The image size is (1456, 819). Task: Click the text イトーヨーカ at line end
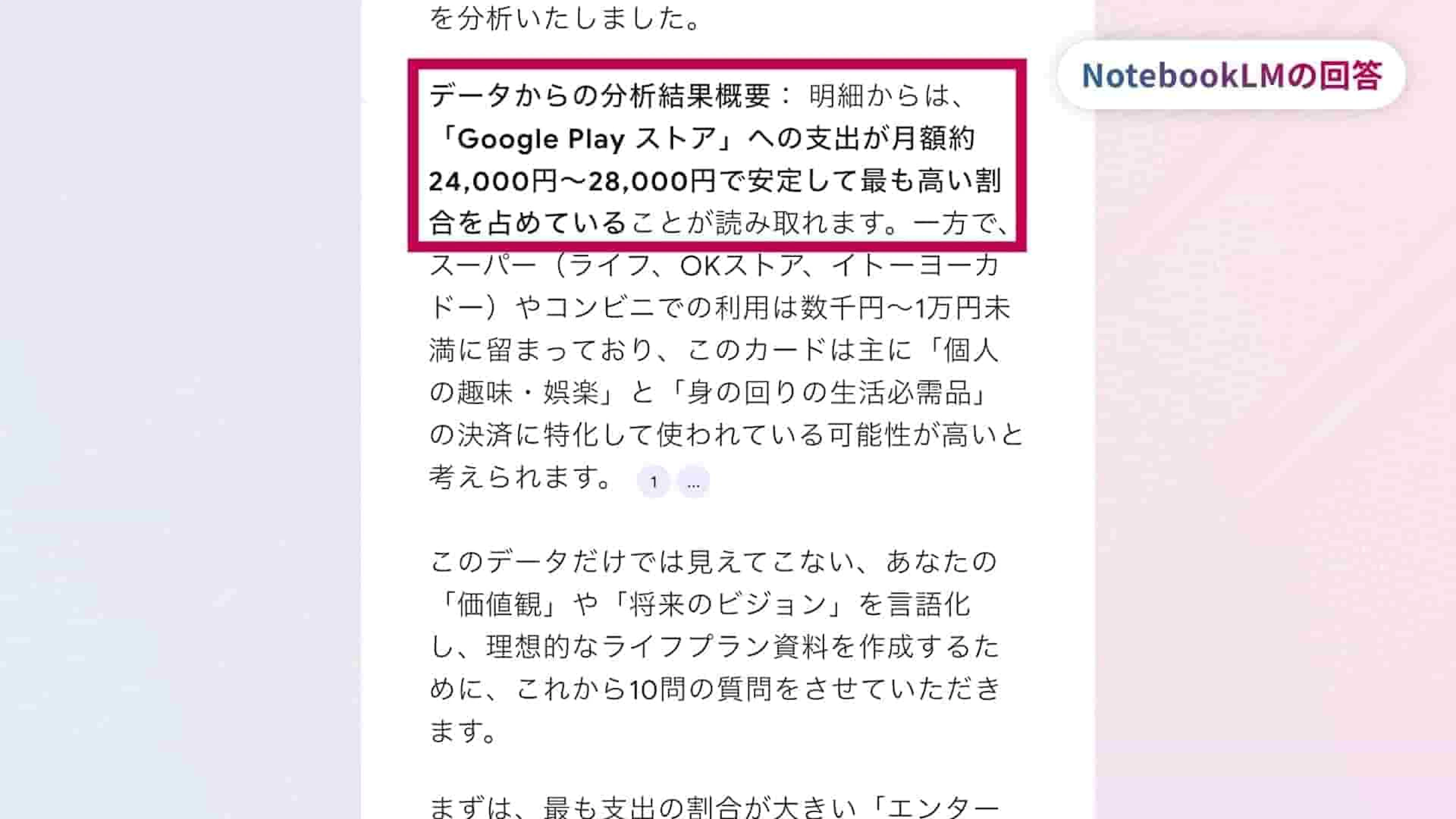[x=916, y=266]
